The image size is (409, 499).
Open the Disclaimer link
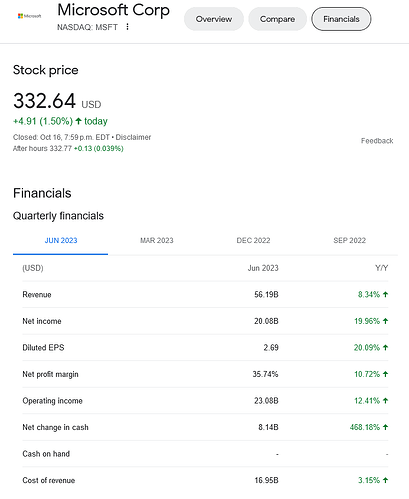click(133, 137)
